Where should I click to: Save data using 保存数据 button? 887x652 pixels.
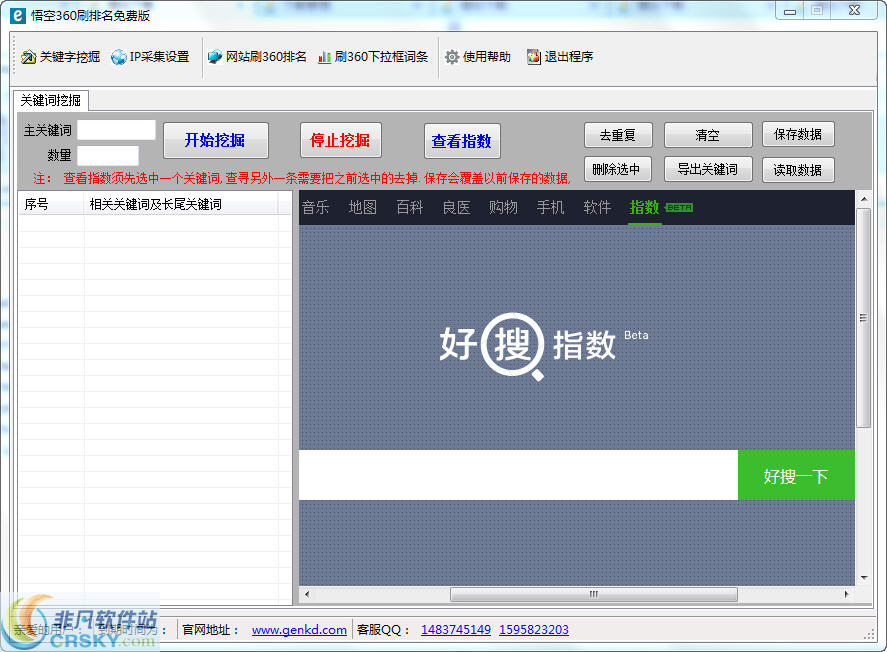point(798,134)
